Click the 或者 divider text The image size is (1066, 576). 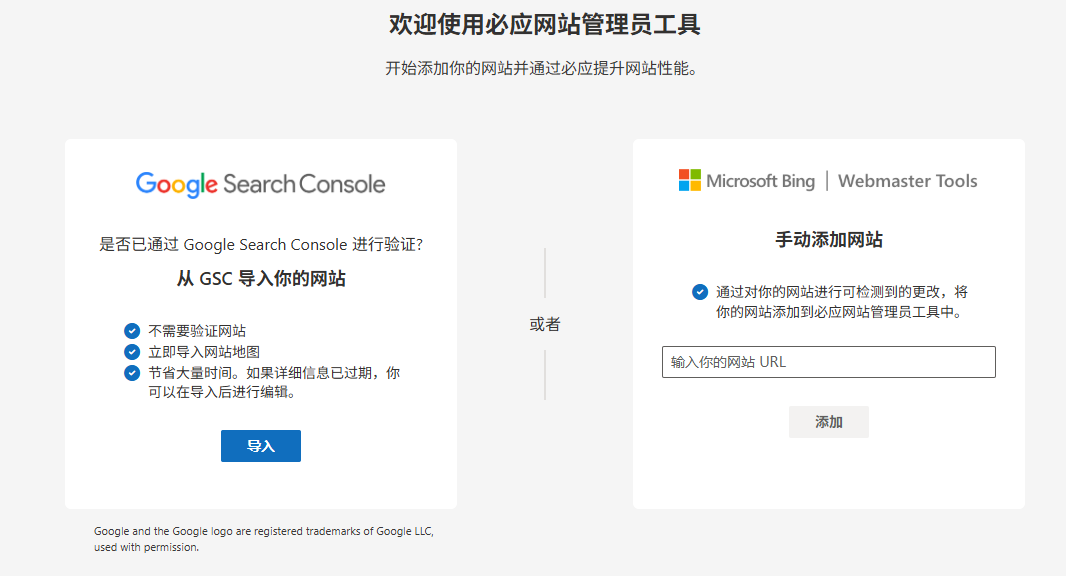tap(545, 324)
